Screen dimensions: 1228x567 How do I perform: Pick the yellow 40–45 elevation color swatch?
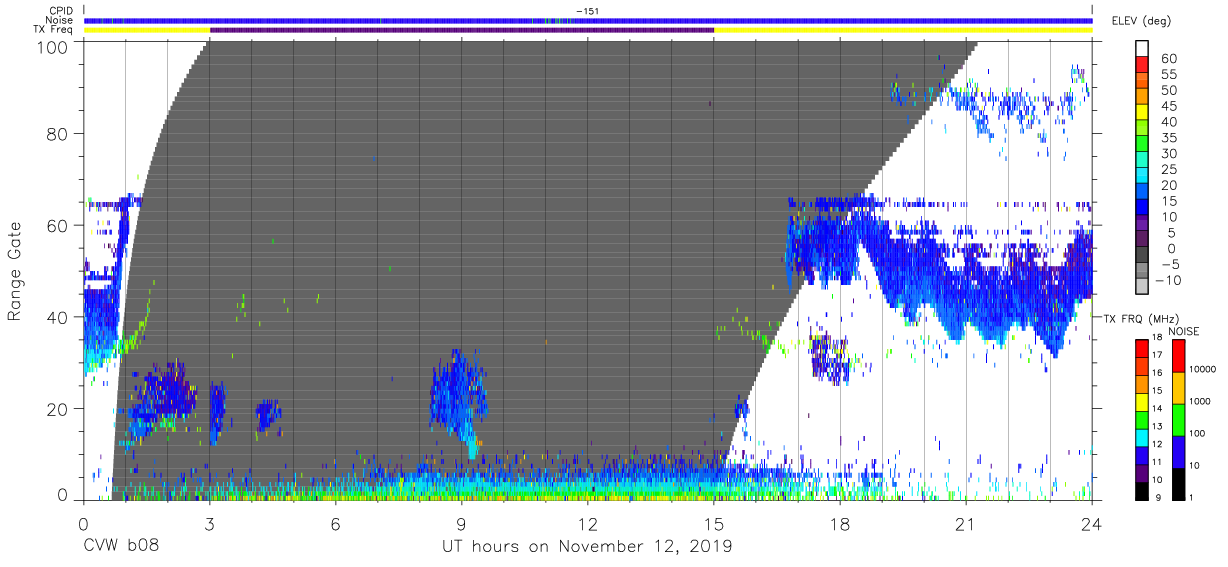tap(1144, 114)
